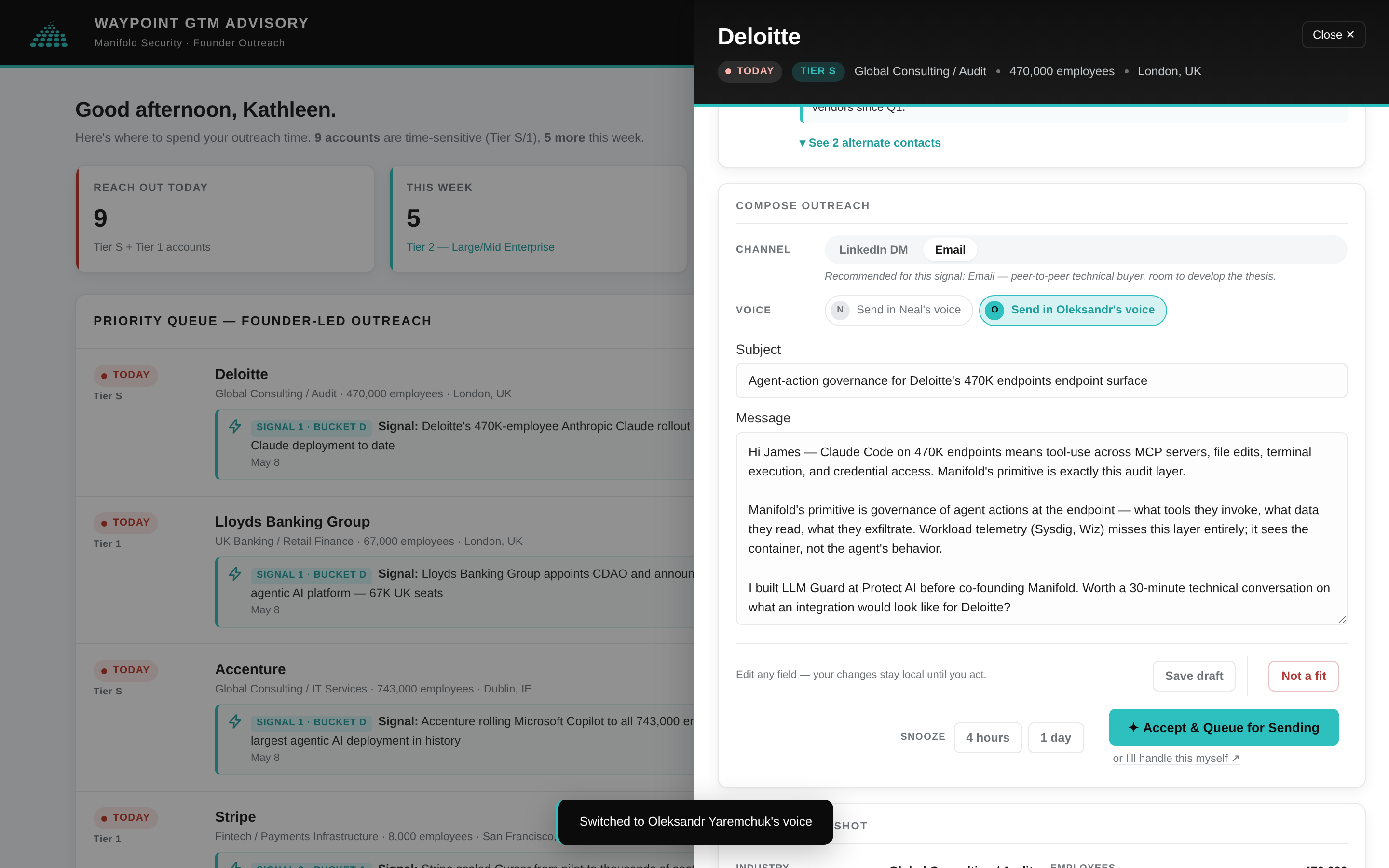Select the LinkedIn DM channel
This screenshot has height=868, width=1389.
tap(873, 250)
